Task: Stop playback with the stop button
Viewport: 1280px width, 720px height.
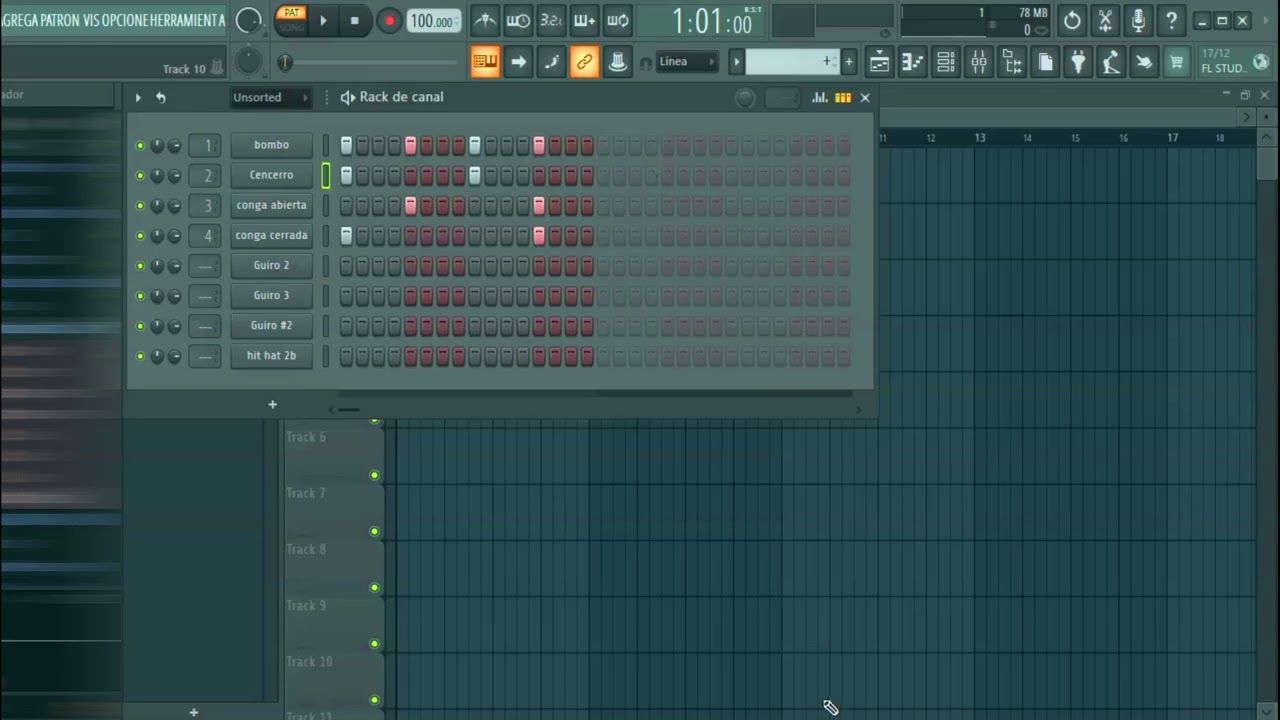Action: [x=354, y=20]
